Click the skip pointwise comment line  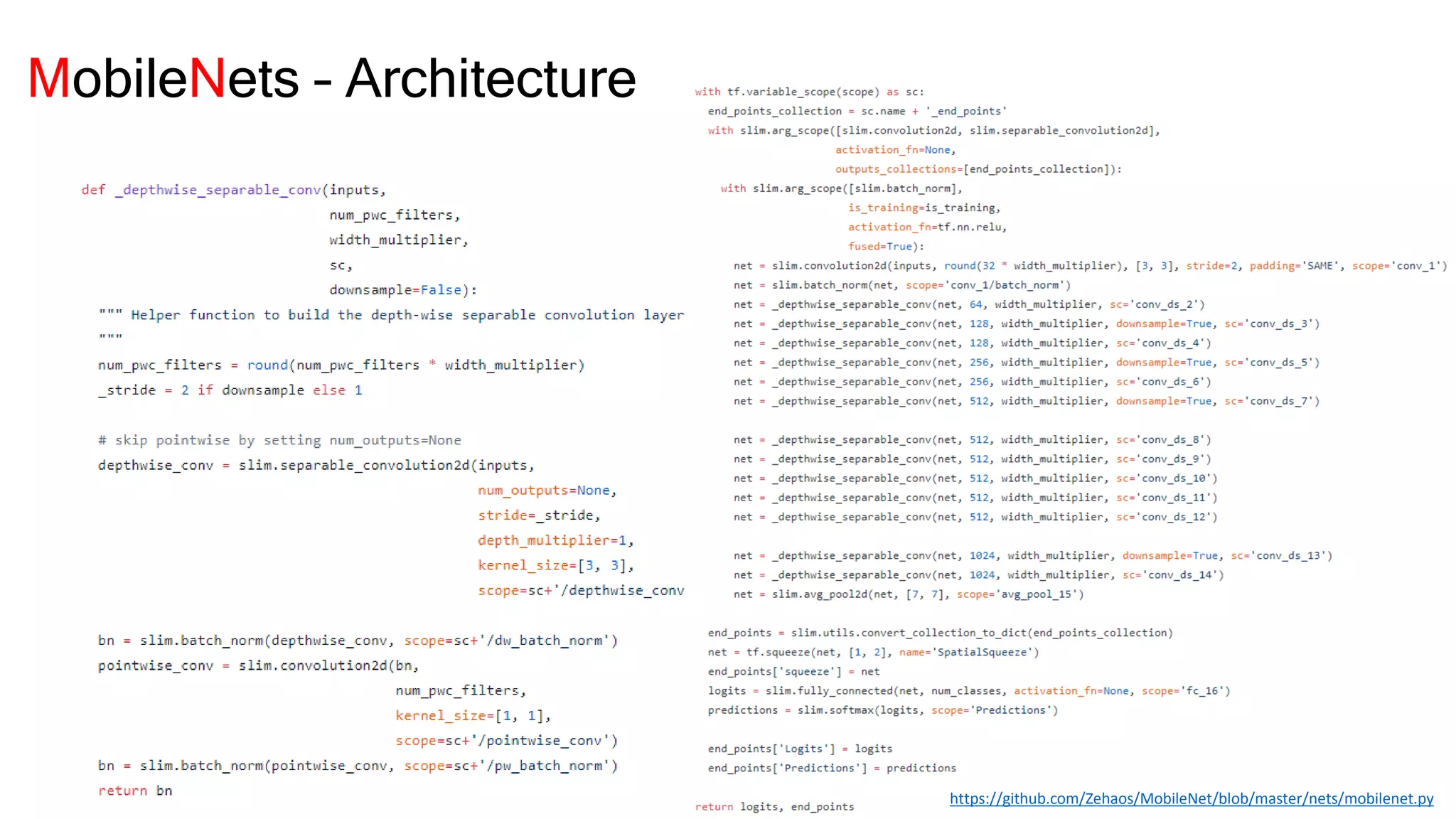279,440
